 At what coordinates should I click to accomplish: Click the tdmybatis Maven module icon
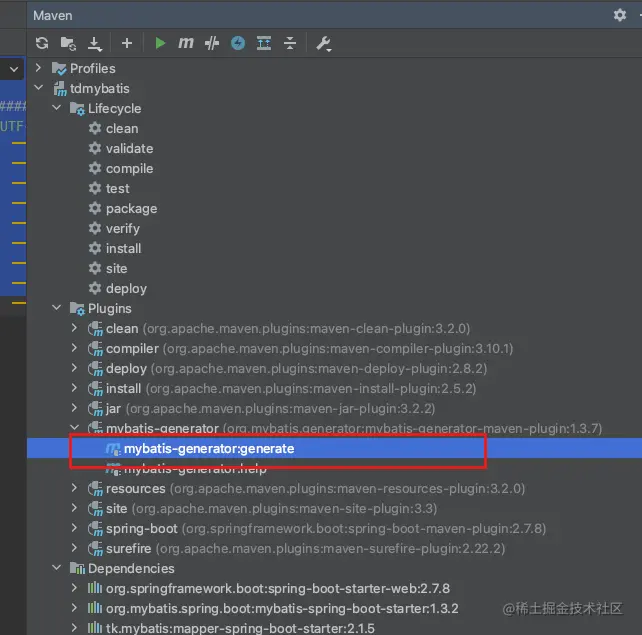pyautogui.click(x=60, y=88)
